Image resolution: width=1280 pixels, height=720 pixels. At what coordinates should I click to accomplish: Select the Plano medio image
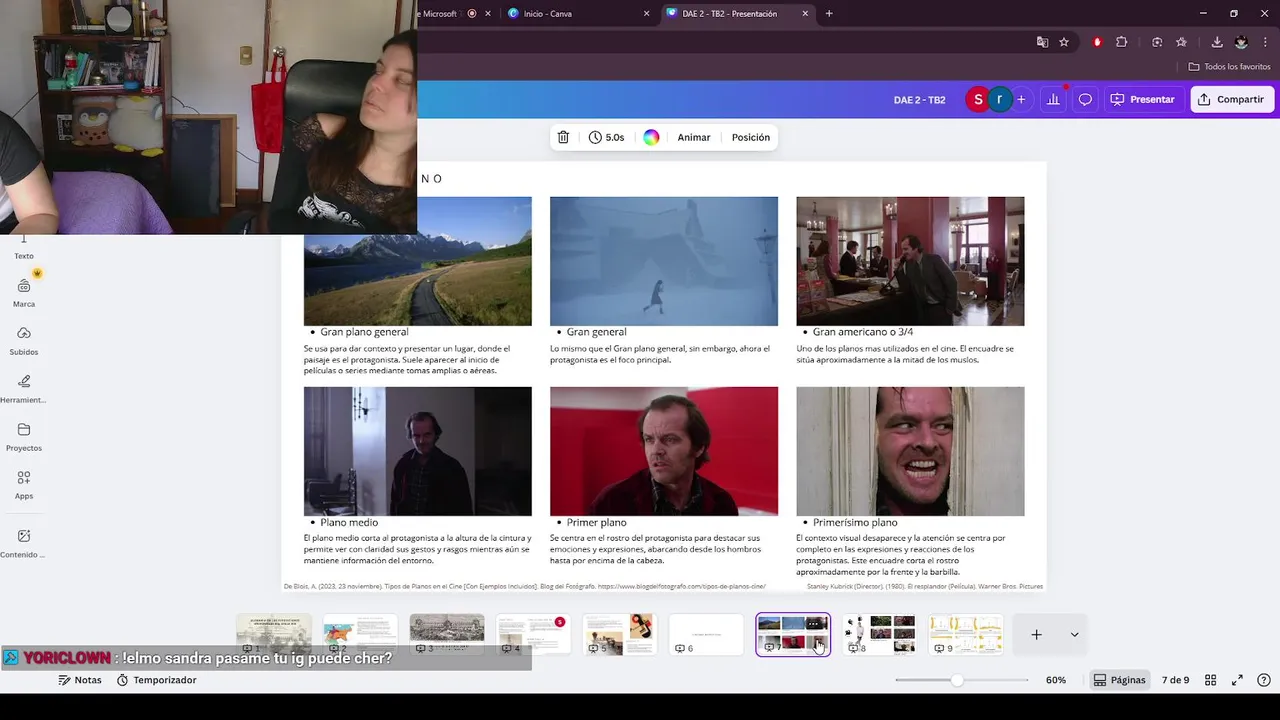[x=418, y=451]
